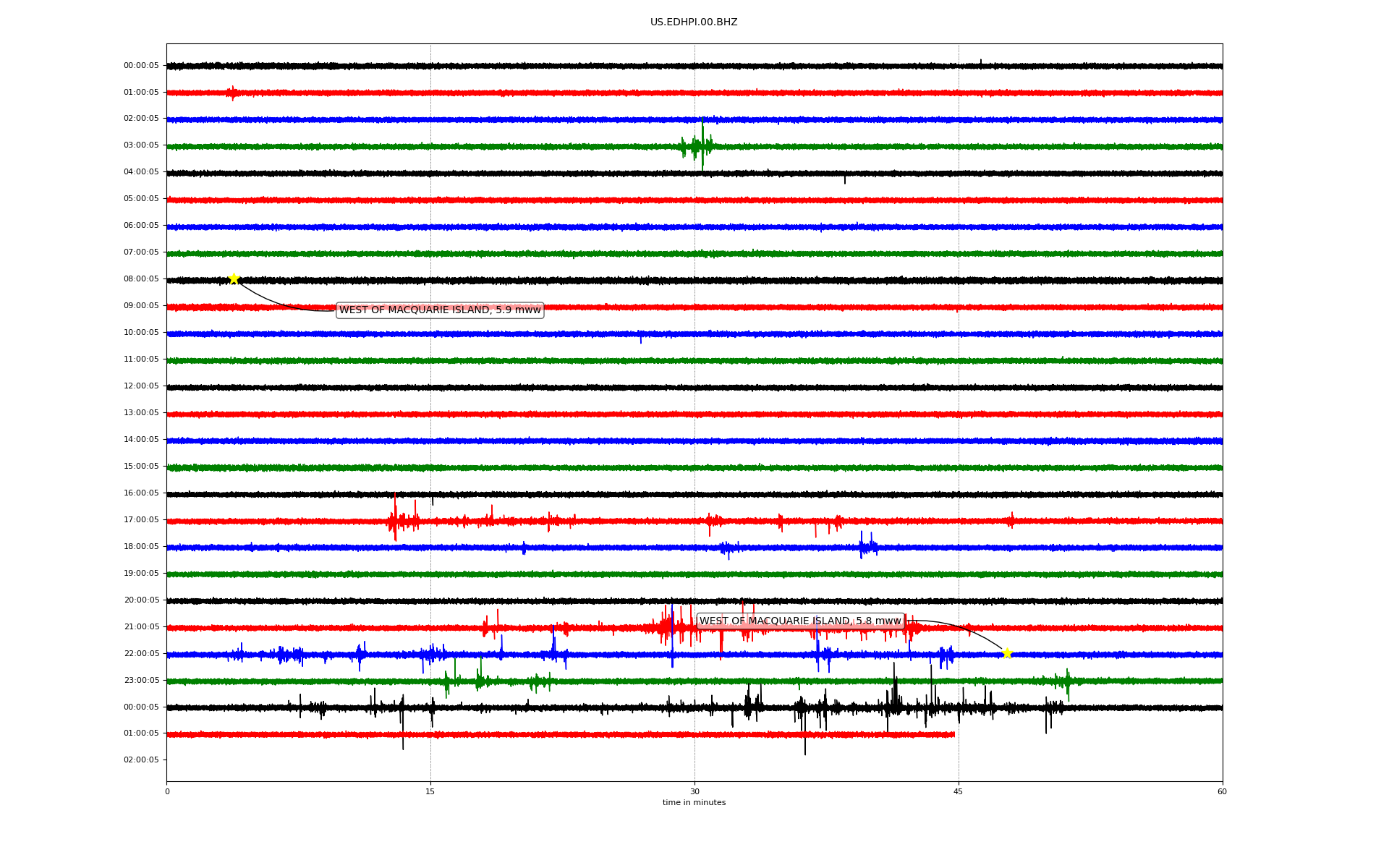This screenshot has height=868, width=1389.
Task: Click the x-axis tick label 45
Action: pyautogui.click(x=959, y=791)
